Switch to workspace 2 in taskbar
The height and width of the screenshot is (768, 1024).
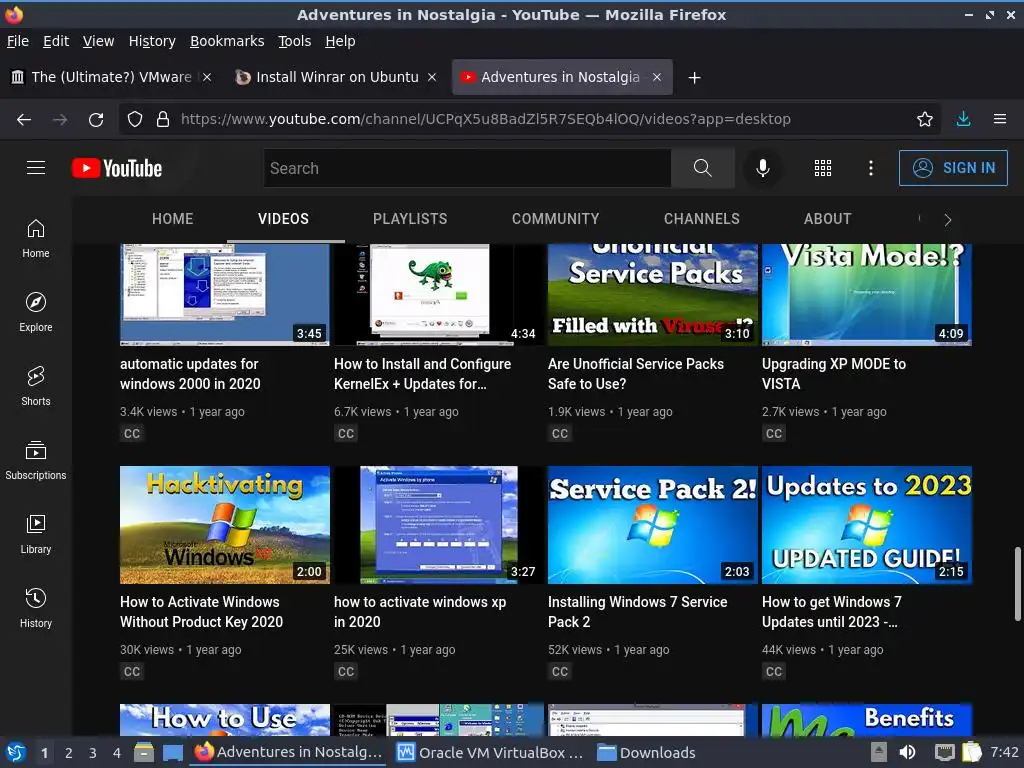[69, 753]
